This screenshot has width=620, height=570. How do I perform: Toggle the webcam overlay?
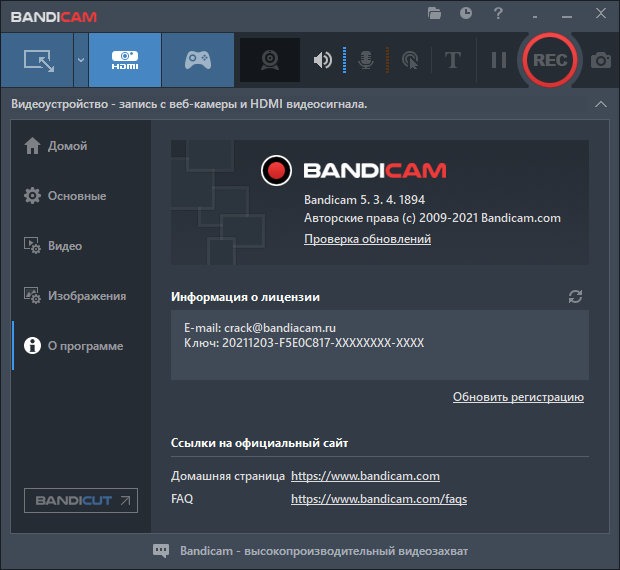pyautogui.click(x=269, y=60)
